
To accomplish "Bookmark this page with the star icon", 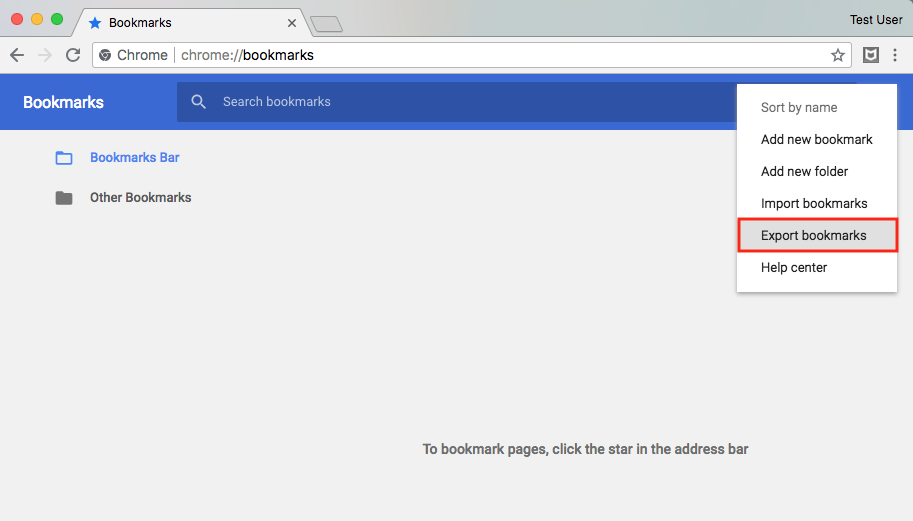I will [837, 55].
